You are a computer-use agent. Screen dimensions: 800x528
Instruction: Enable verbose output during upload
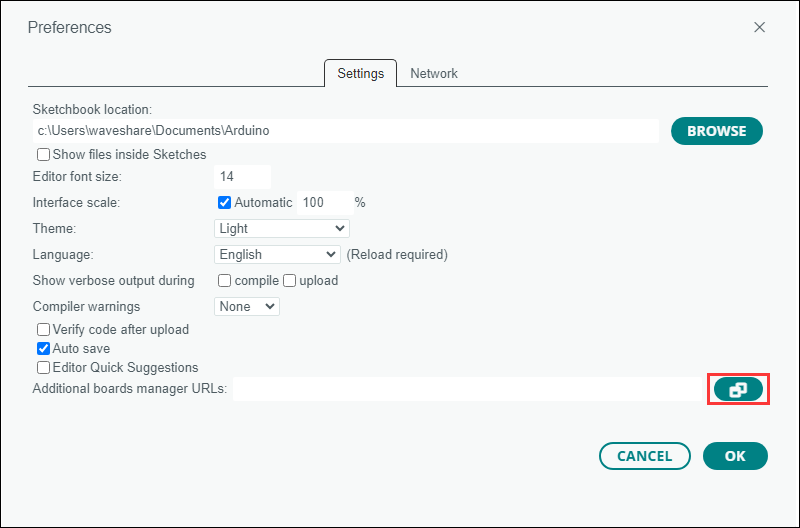[x=289, y=281]
